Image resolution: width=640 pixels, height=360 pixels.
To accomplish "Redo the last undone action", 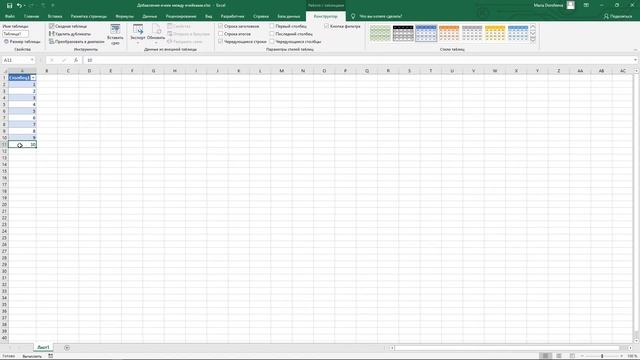I will pos(31,5).
